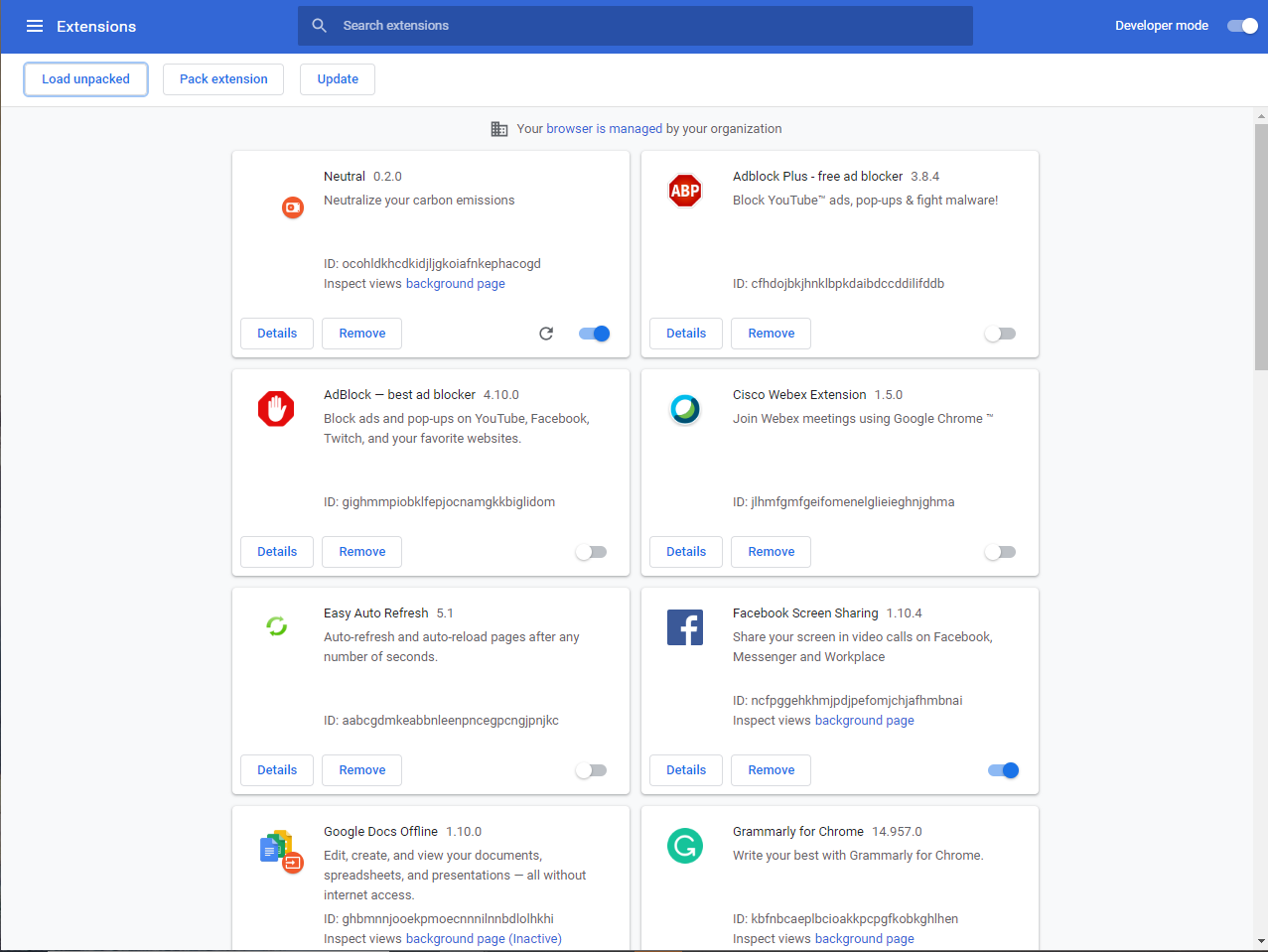The image size is (1268, 952).
Task: Inspect Neutral background page
Action: (x=456, y=284)
